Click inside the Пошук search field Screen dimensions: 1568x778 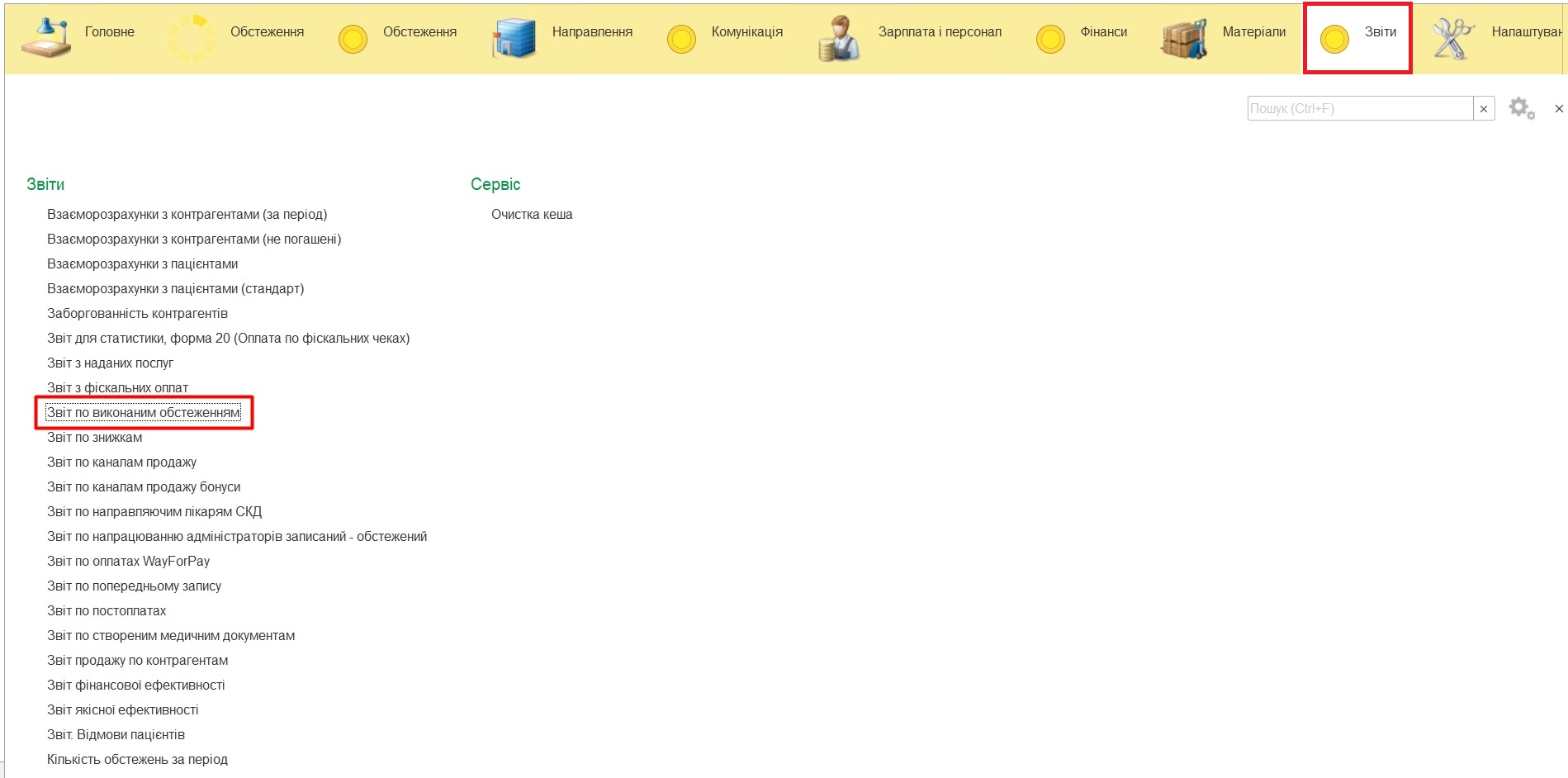point(1359,109)
